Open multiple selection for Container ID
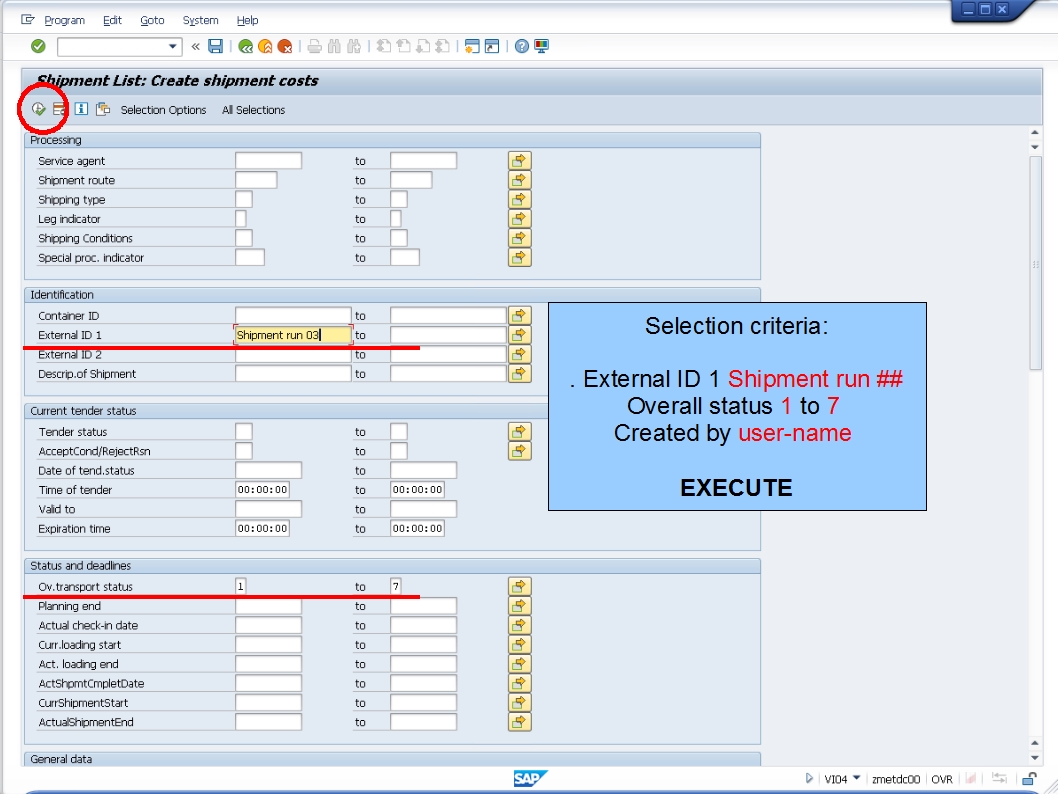 (x=520, y=316)
